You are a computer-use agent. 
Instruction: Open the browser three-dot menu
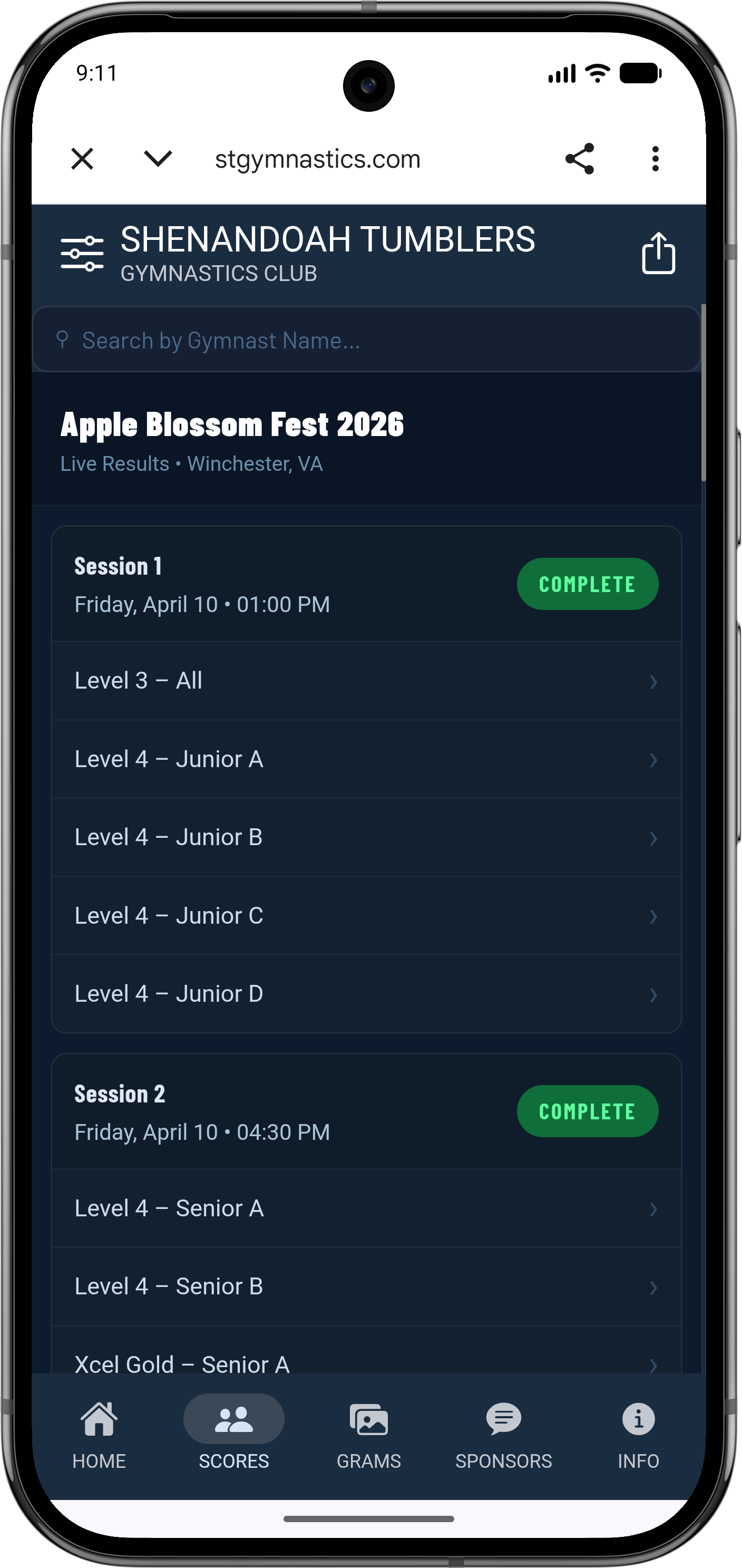(x=655, y=159)
